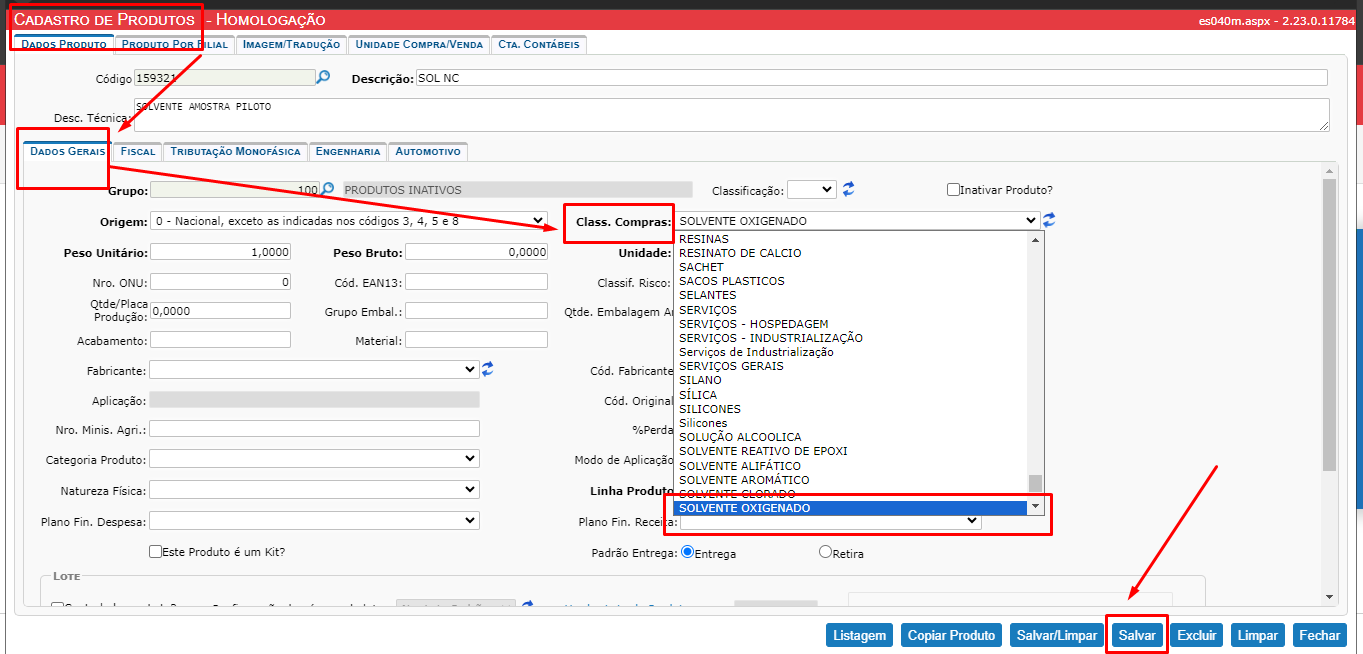Image resolution: width=1363 pixels, height=654 pixels.
Task: Click the form's vertical scrollbar thumb
Action: [x=1329, y=325]
